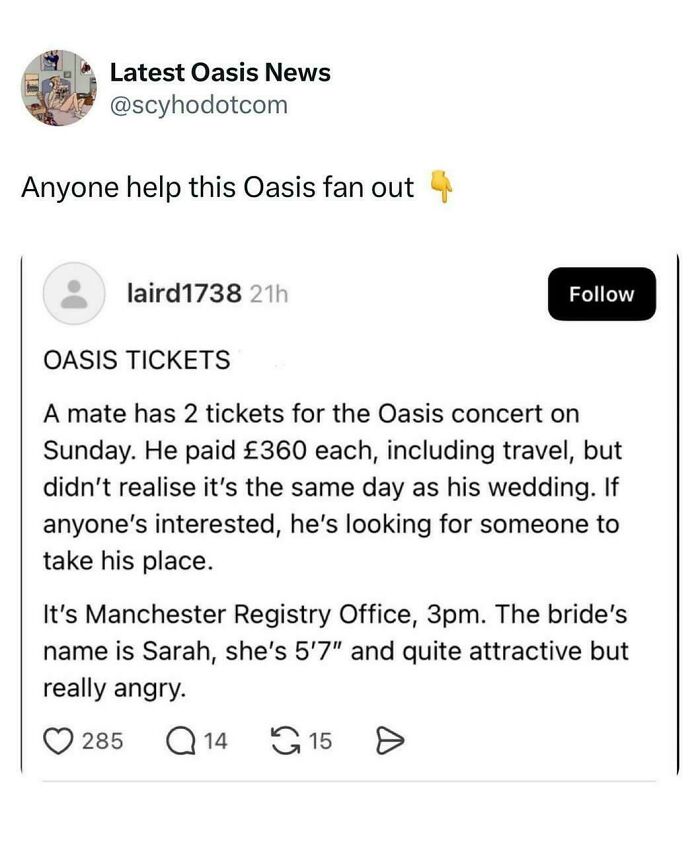Screen dimensions: 700x846
Task: Open the Latest Oasis News profile picture
Action: click(58, 88)
